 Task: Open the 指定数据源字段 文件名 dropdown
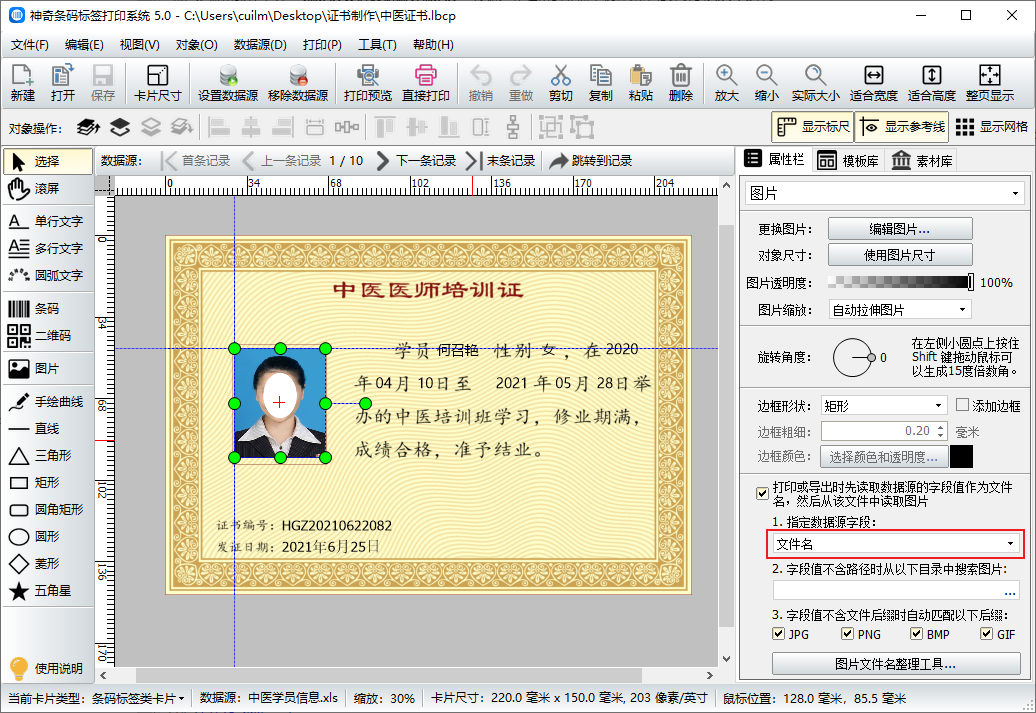[x=895, y=544]
